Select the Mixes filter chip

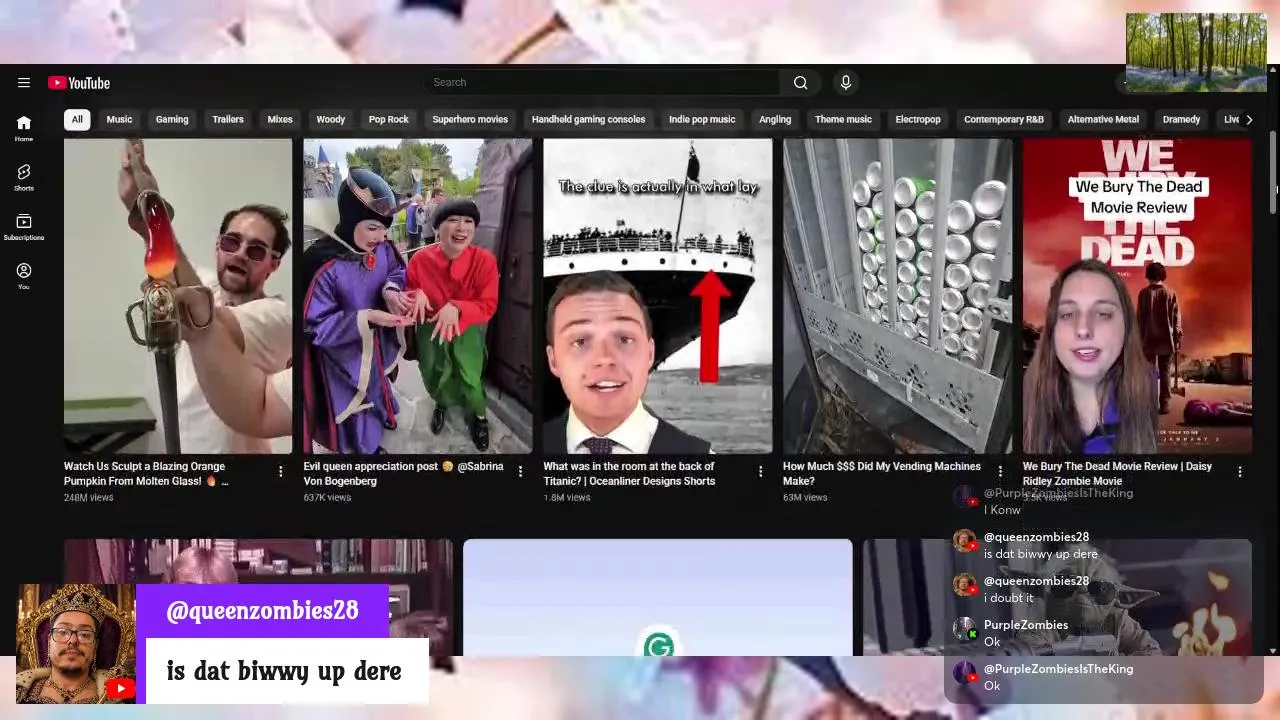pos(280,119)
